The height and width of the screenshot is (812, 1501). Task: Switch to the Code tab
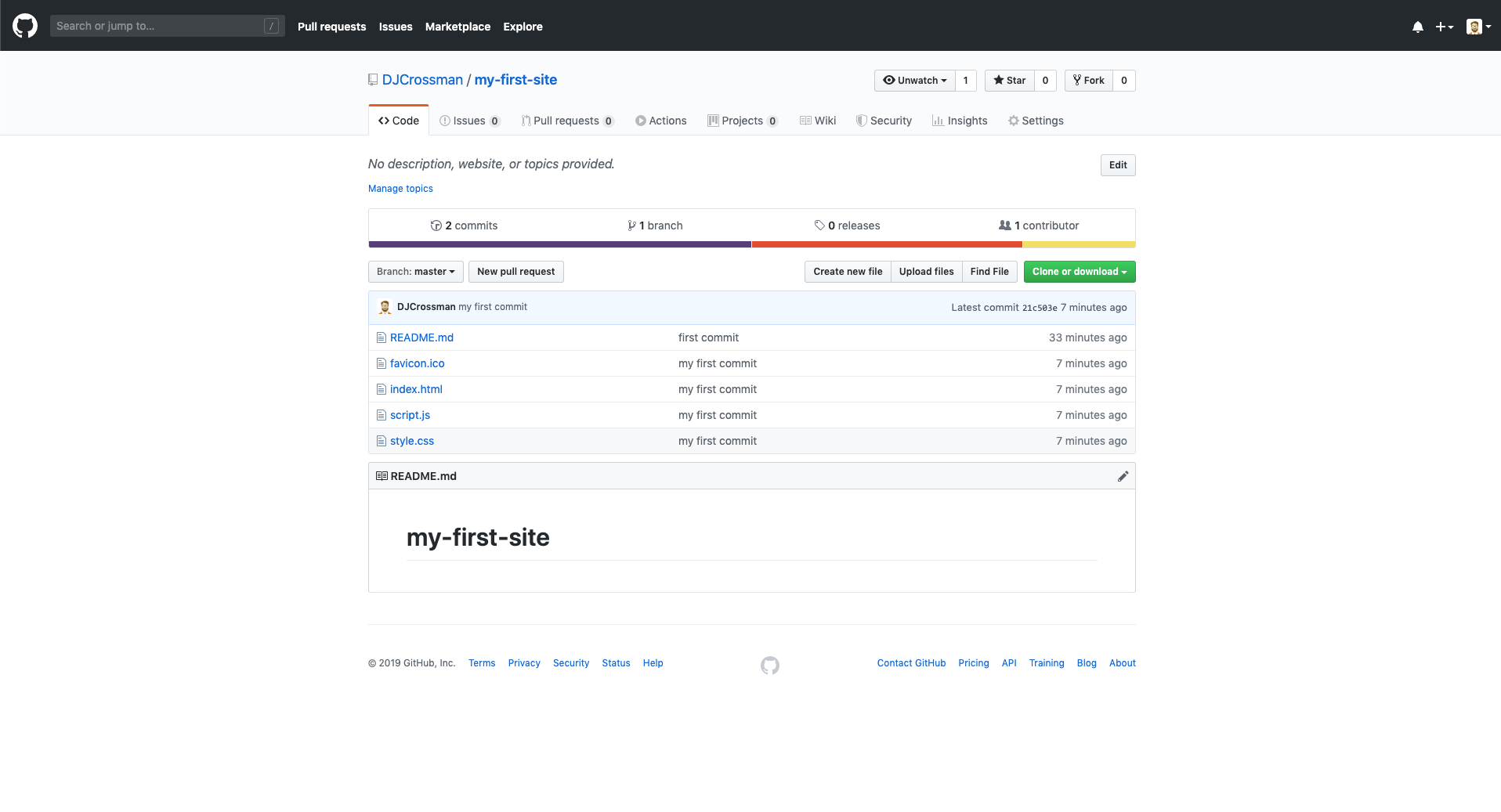(399, 121)
